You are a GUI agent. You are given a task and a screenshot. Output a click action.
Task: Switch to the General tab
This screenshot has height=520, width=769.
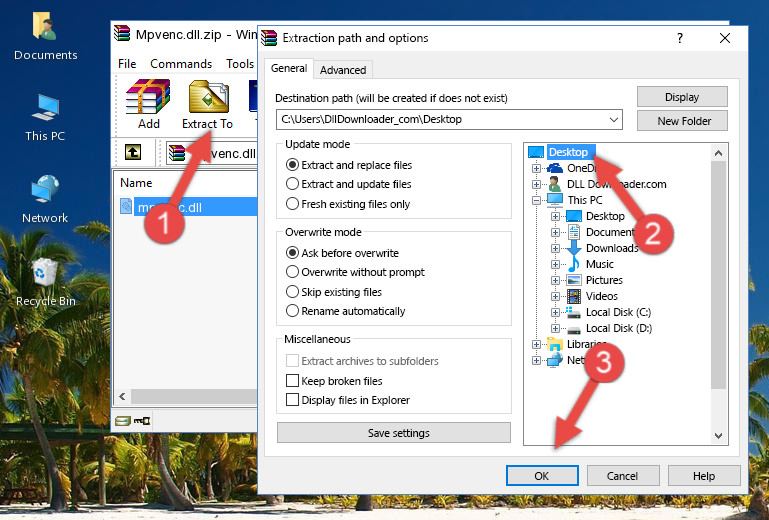[x=289, y=68]
